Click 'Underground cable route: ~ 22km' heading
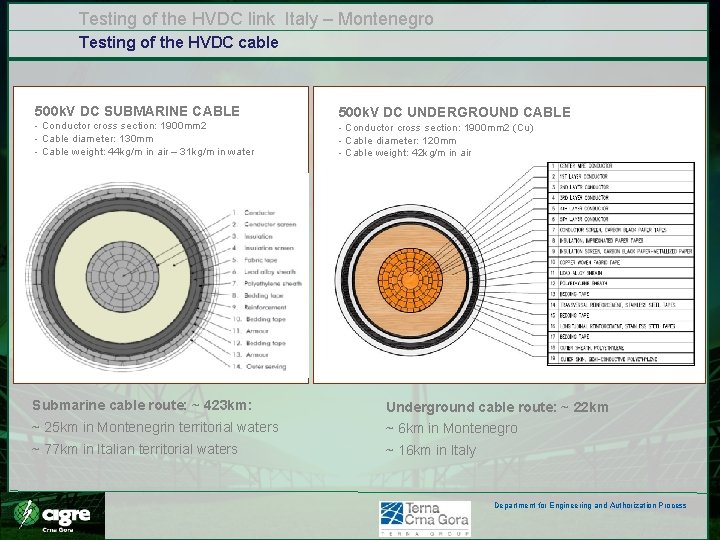 point(497,407)
